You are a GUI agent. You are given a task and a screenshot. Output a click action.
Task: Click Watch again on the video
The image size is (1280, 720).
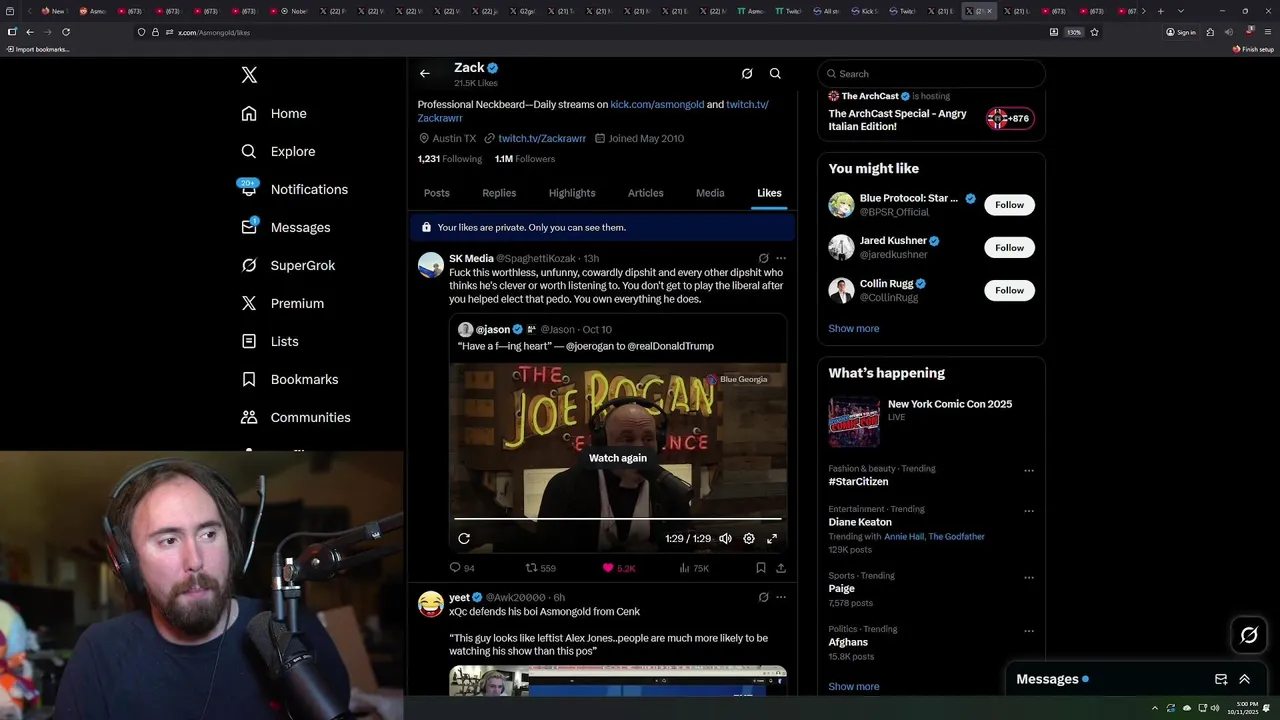pyautogui.click(x=618, y=458)
